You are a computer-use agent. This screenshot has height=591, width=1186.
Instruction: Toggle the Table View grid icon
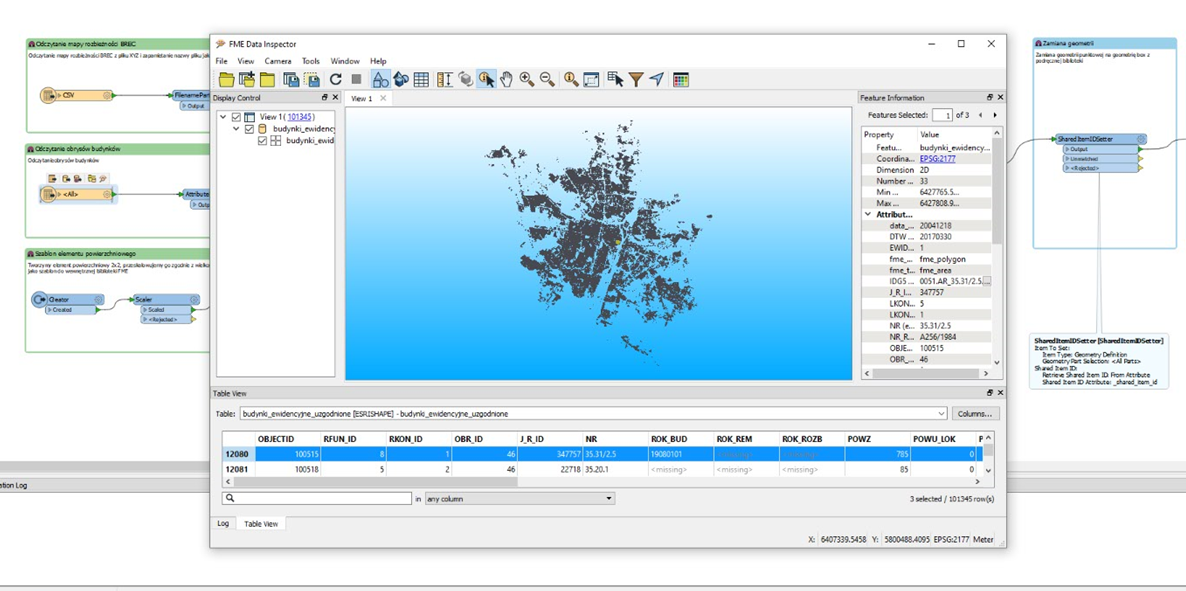[x=421, y=80]
